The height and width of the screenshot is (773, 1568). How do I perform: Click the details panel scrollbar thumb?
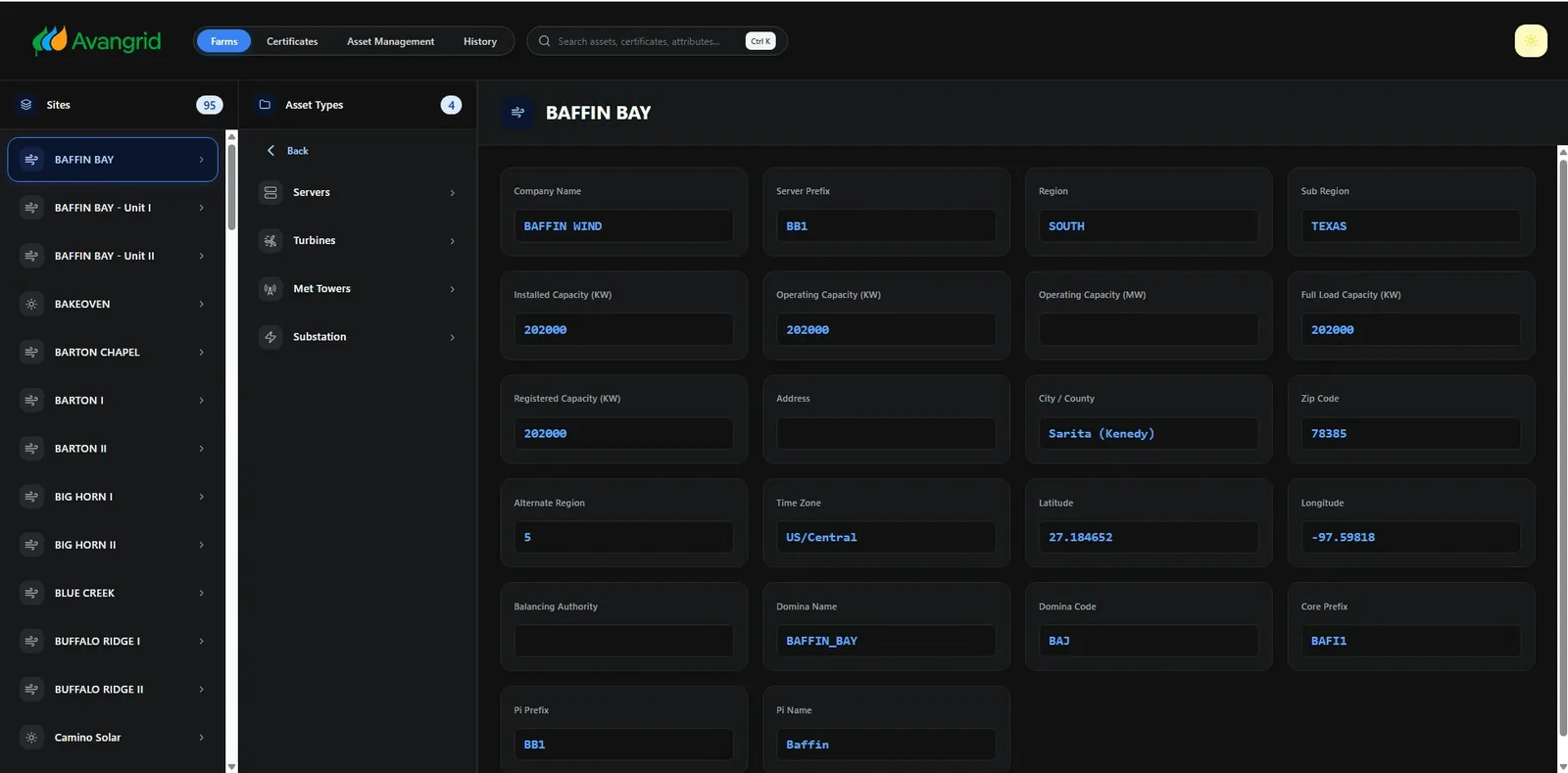[1563, 446]
